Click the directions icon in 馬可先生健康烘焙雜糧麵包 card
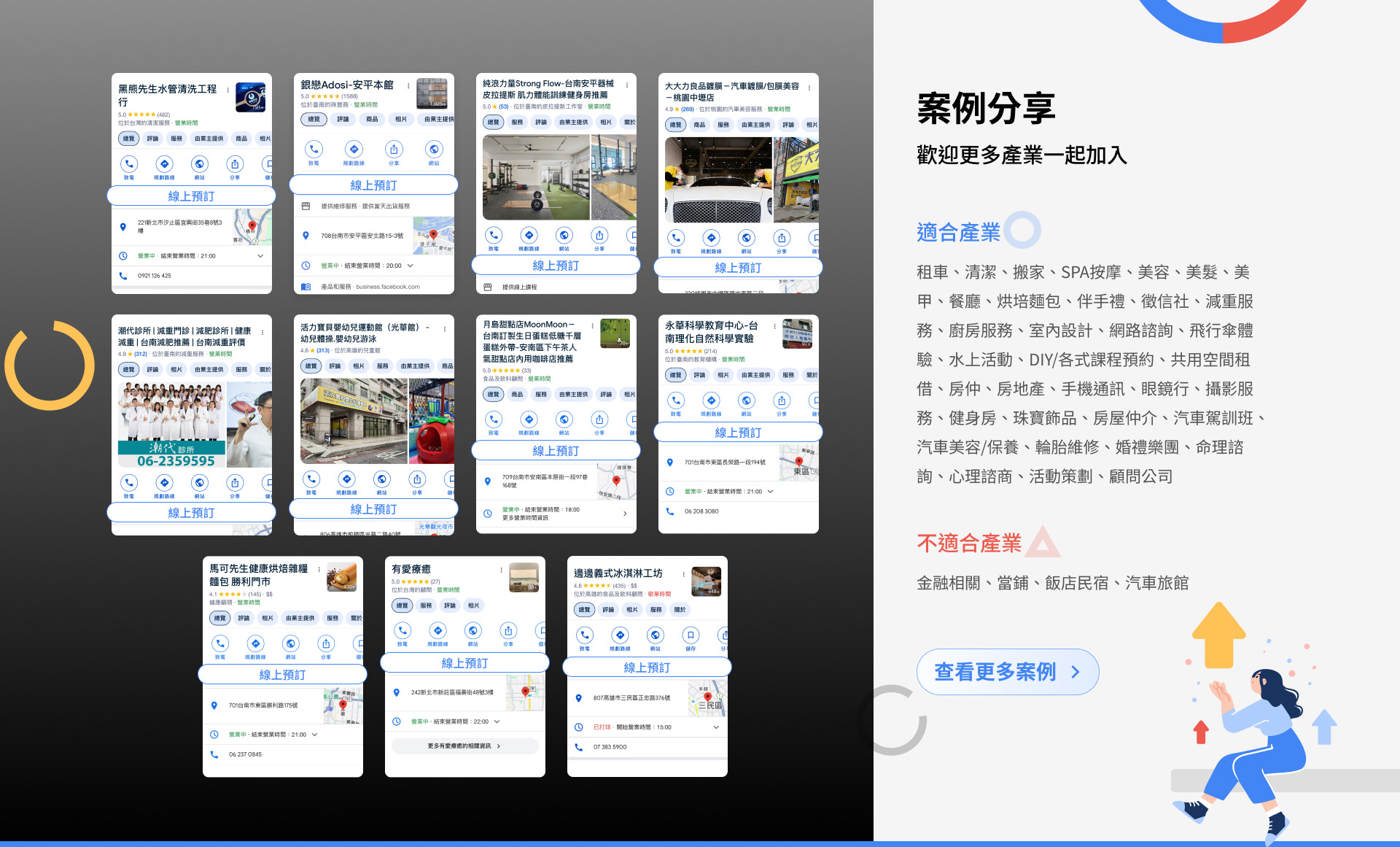Viewport: 1400px width, 847px height. click(255, 643)
